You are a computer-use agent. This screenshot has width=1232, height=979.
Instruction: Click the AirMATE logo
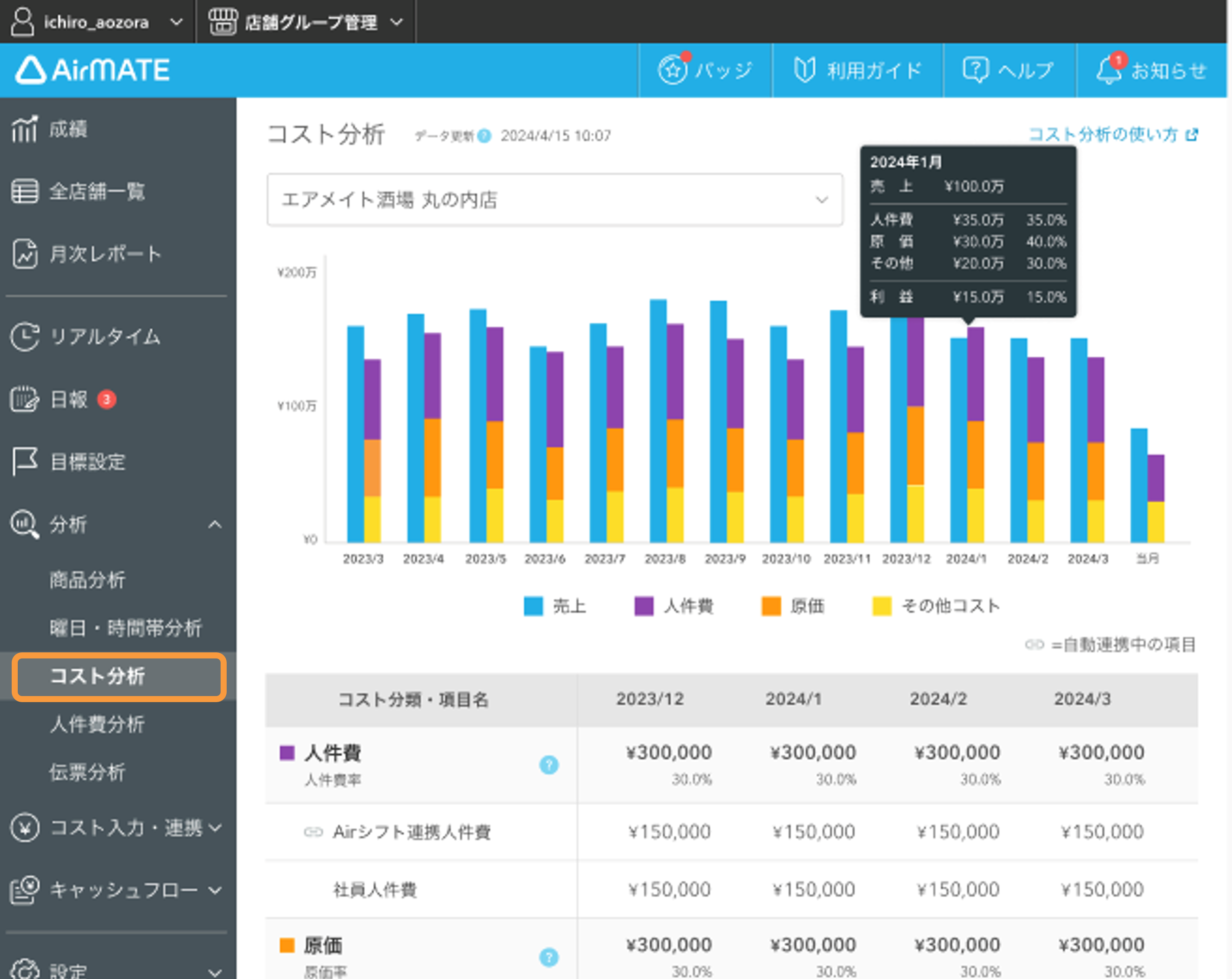point(93,70)
